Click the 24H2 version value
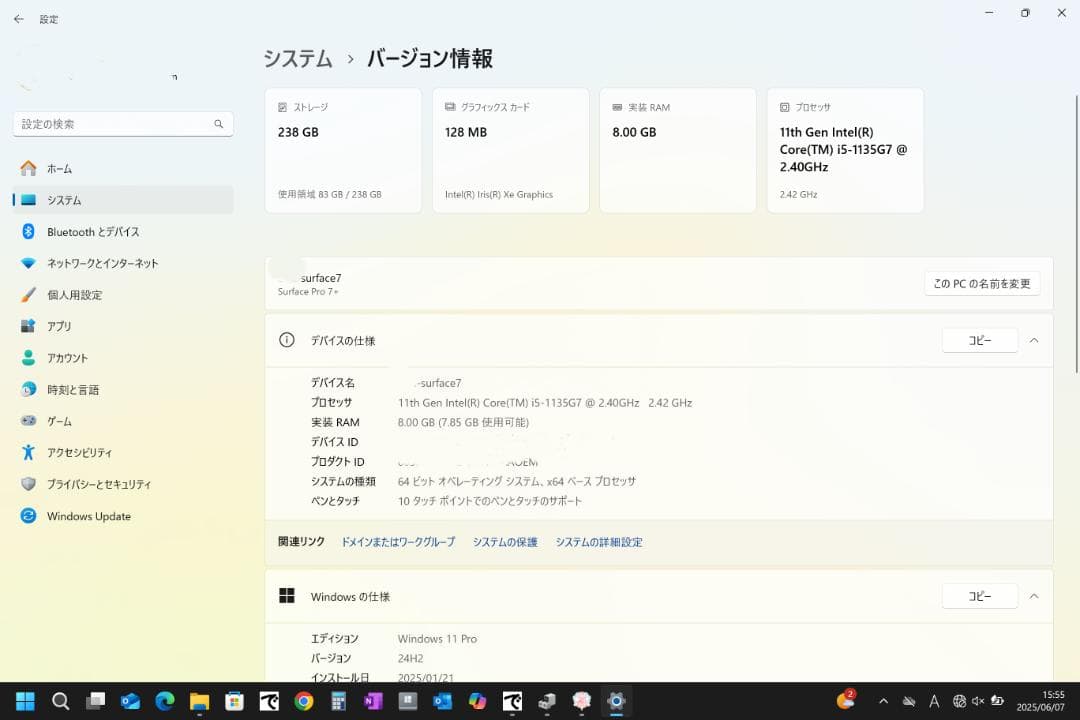The width and height of the screenshot is (1080, 720). 411,659
